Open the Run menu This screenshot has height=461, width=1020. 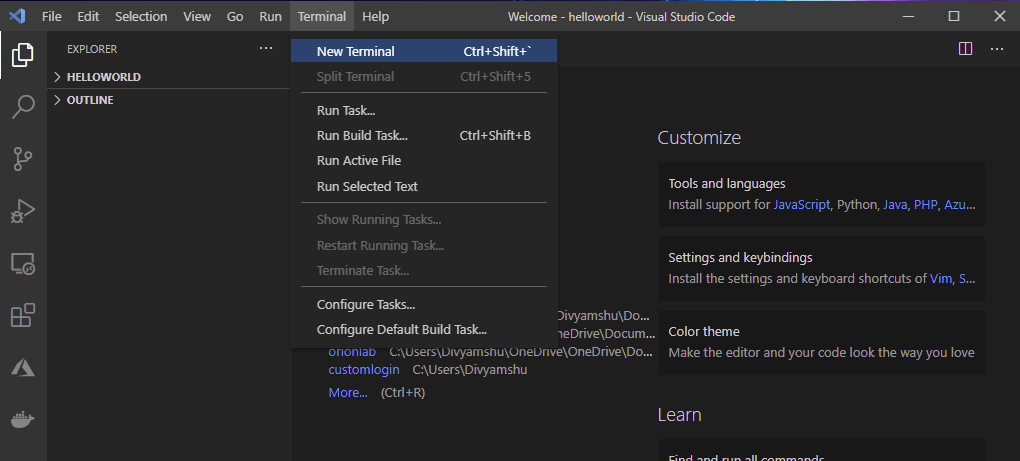pos(271,16)
